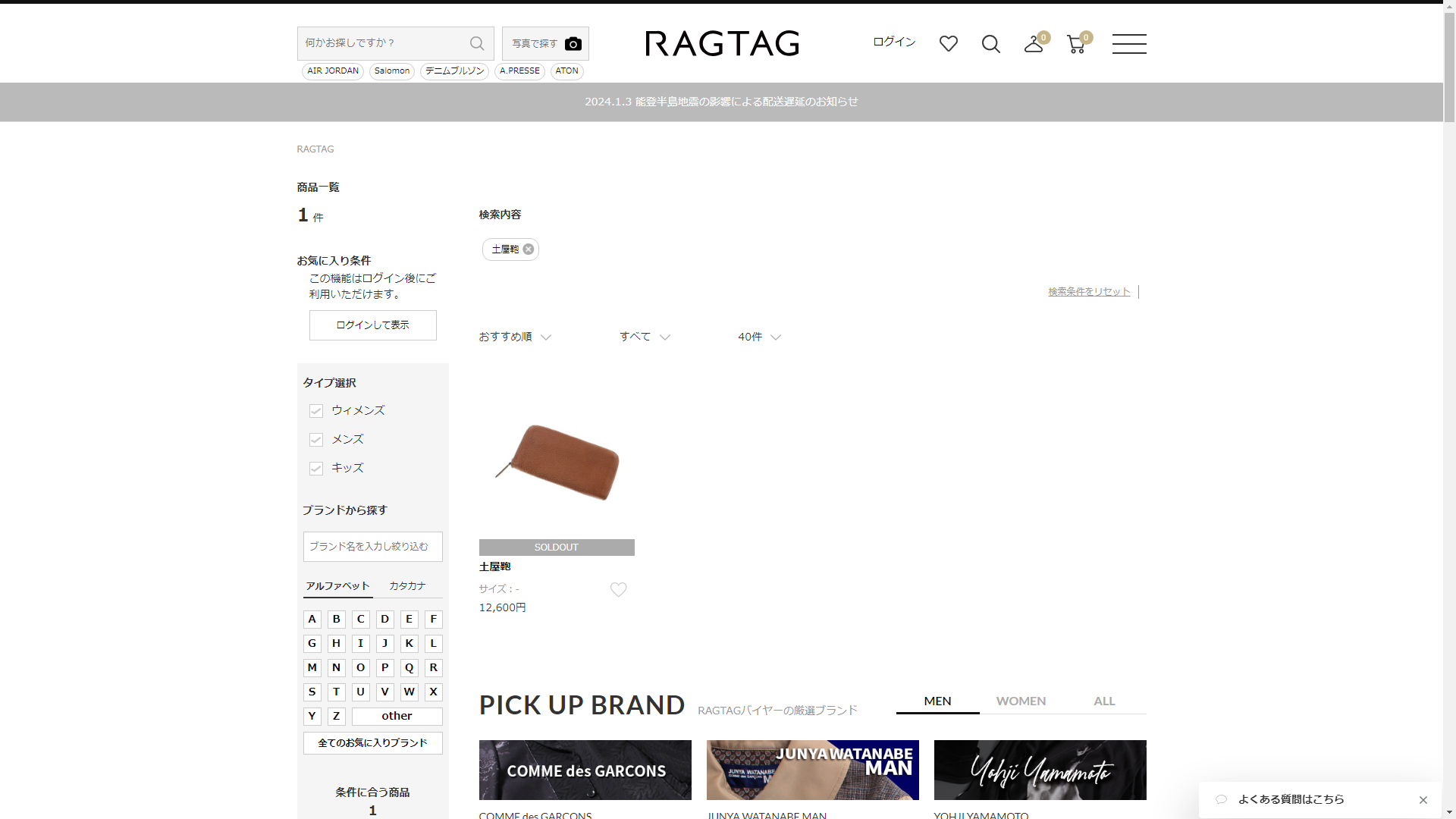Click the ログインして表示 button

tap(372, 325)
